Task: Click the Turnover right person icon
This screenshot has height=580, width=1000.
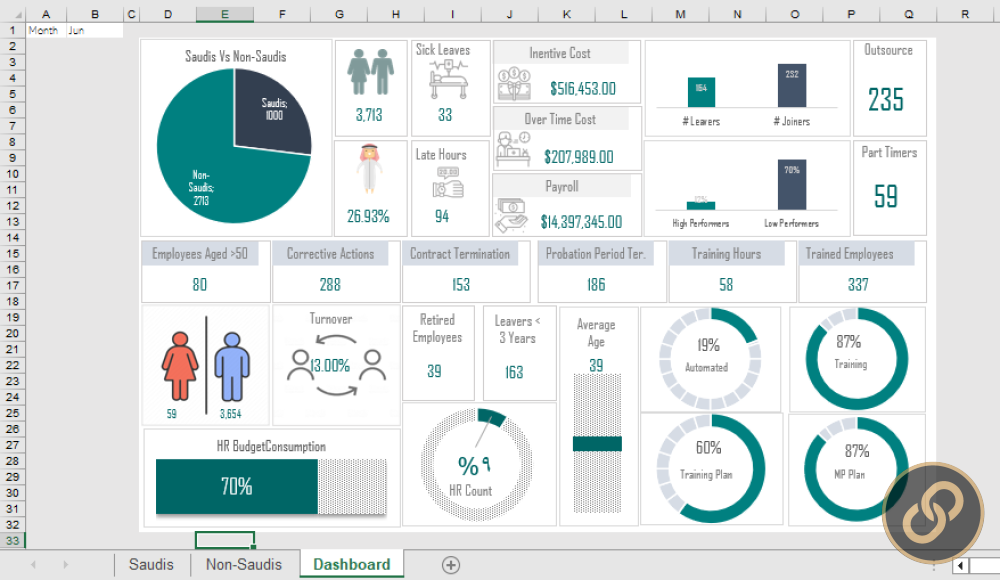Action: [372, 365]
